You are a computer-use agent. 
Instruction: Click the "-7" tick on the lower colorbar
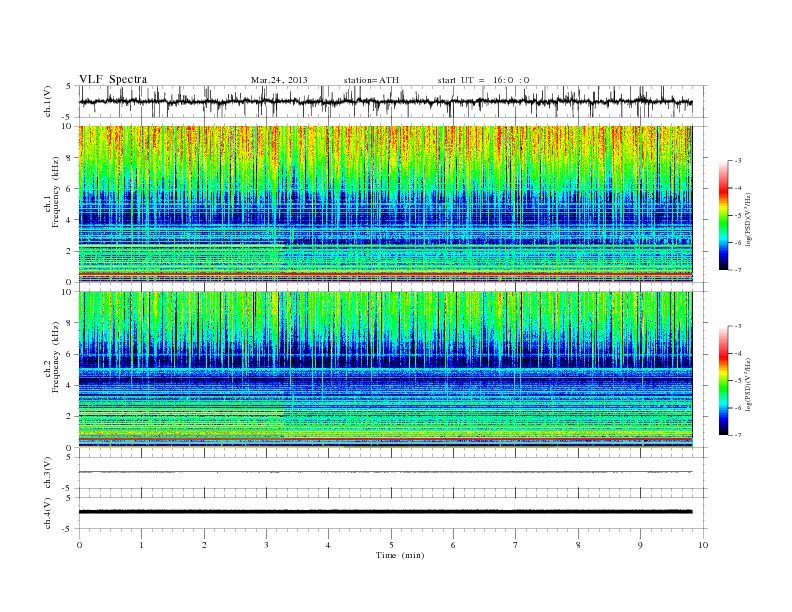click(737, 435)
